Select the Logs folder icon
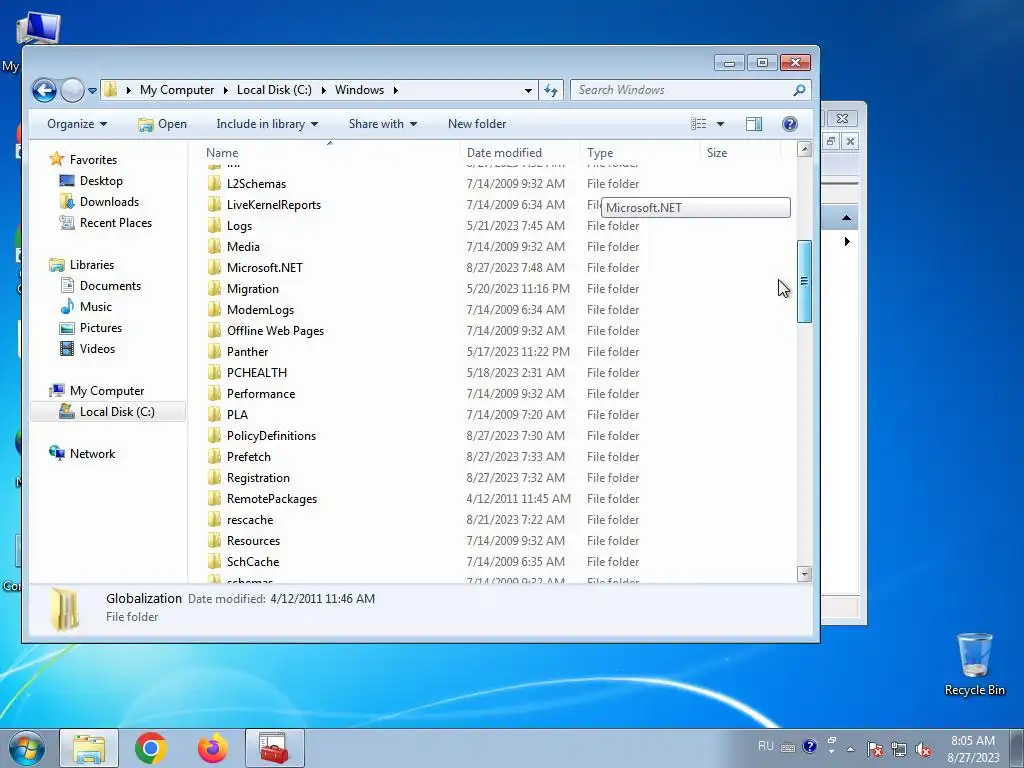 [x=214, y=226]
